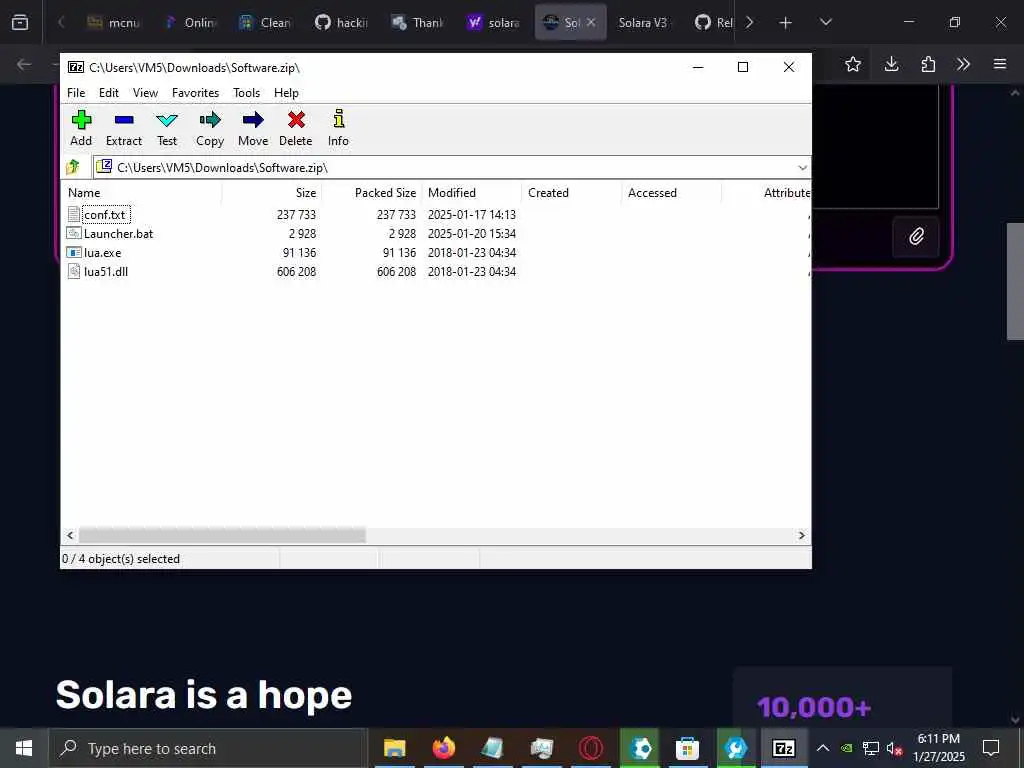Open the 7-Zip View menu

[145, 93]
